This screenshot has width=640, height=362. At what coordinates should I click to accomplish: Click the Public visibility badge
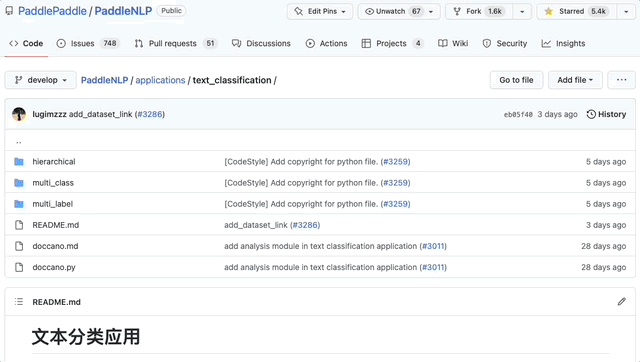(171, 11)
